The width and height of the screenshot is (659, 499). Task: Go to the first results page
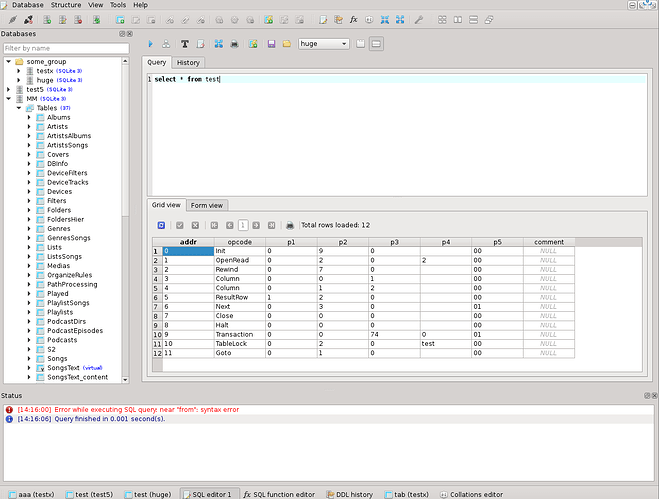[214, 225]
